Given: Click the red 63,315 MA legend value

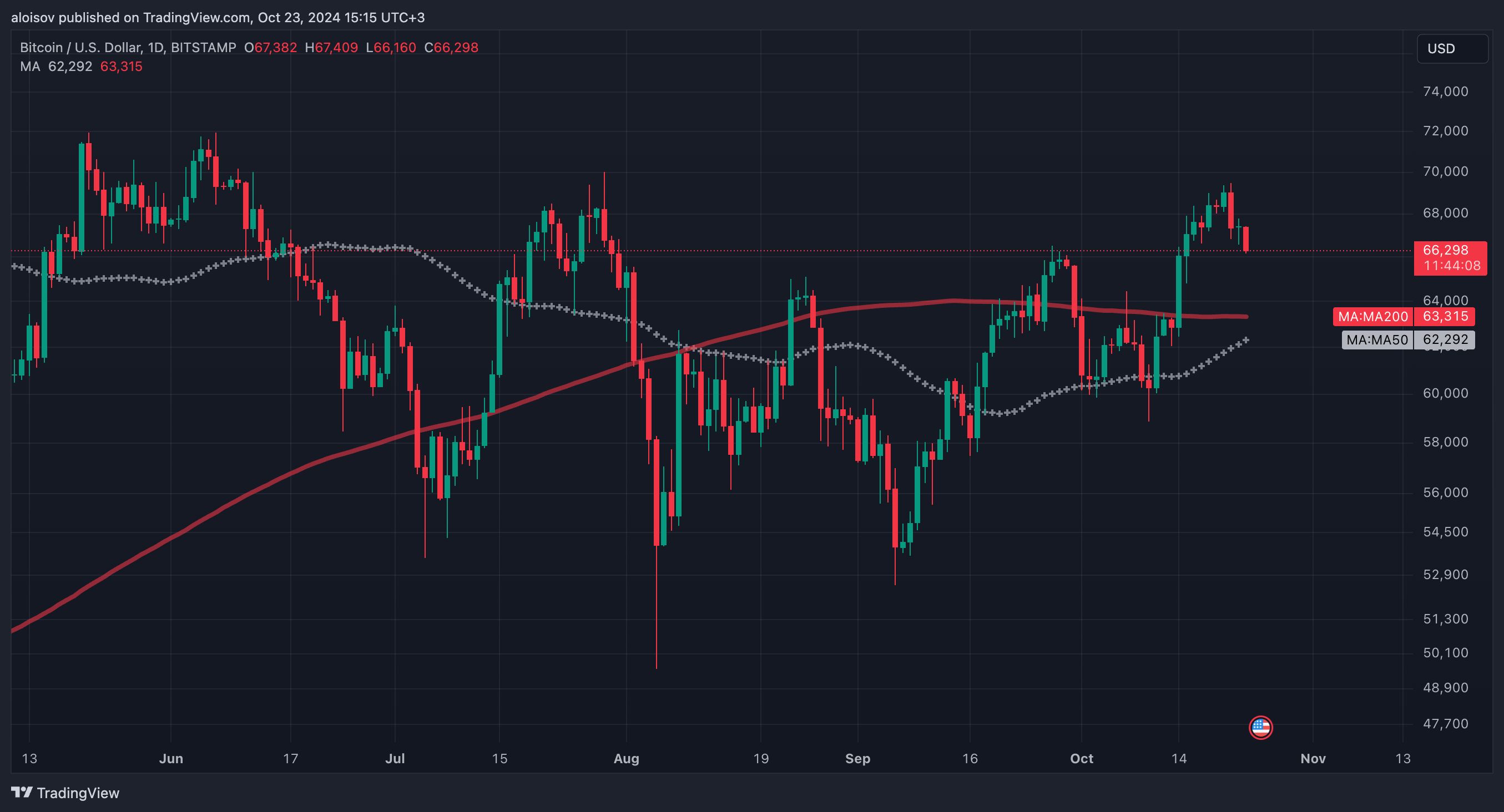Looking at the screenshot, I should coord(122,67).
